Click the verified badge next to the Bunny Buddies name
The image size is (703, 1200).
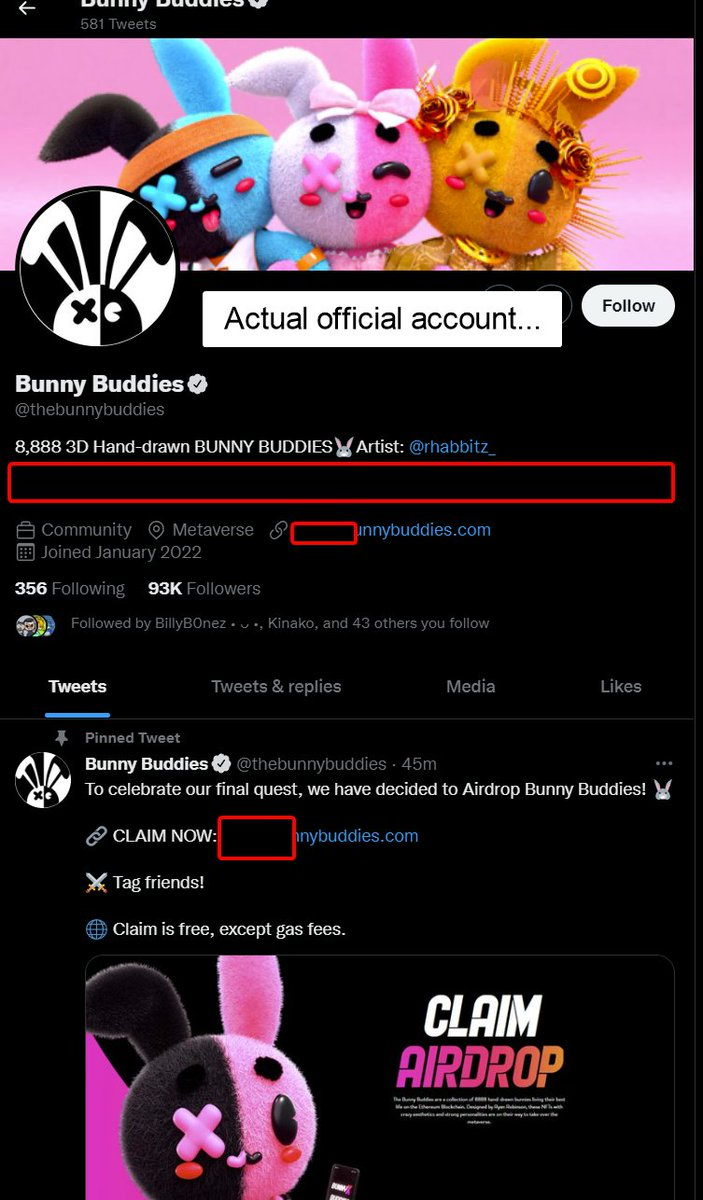pos(199,384)
